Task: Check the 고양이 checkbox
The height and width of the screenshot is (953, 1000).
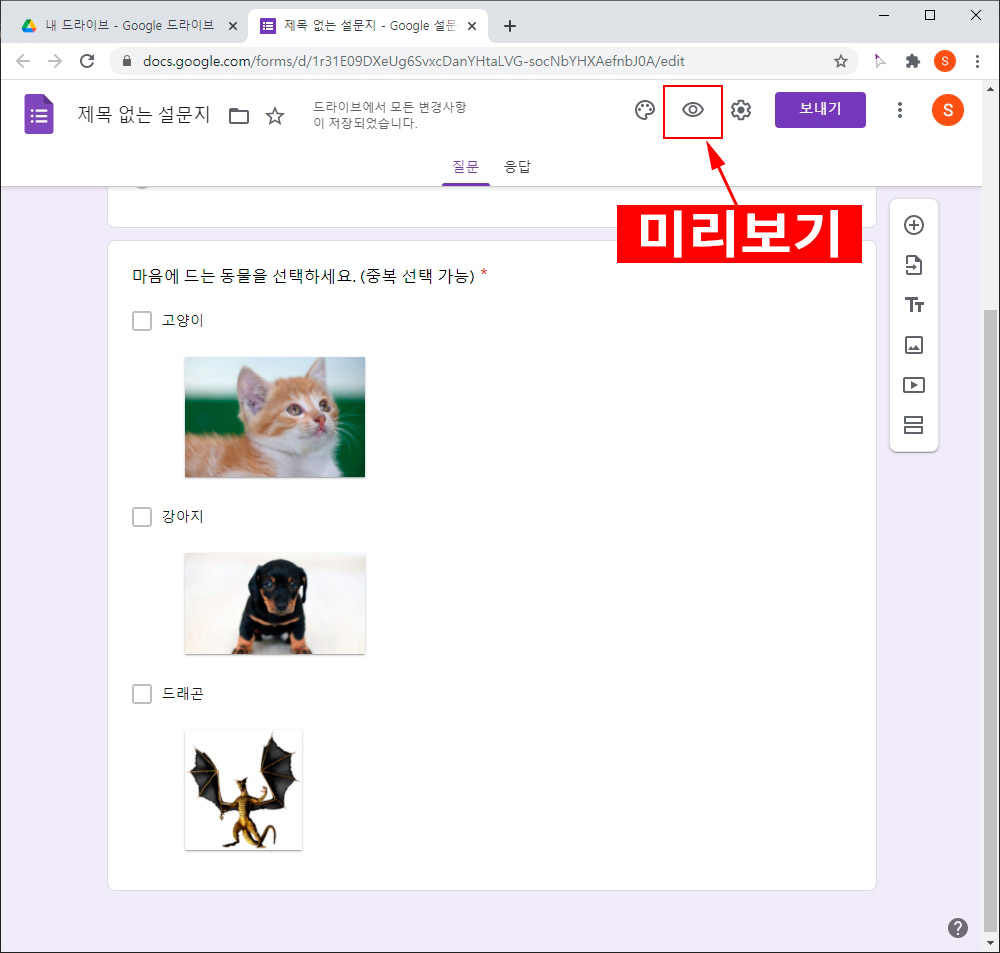Action: pyautogui.click(x=141, y=320)
